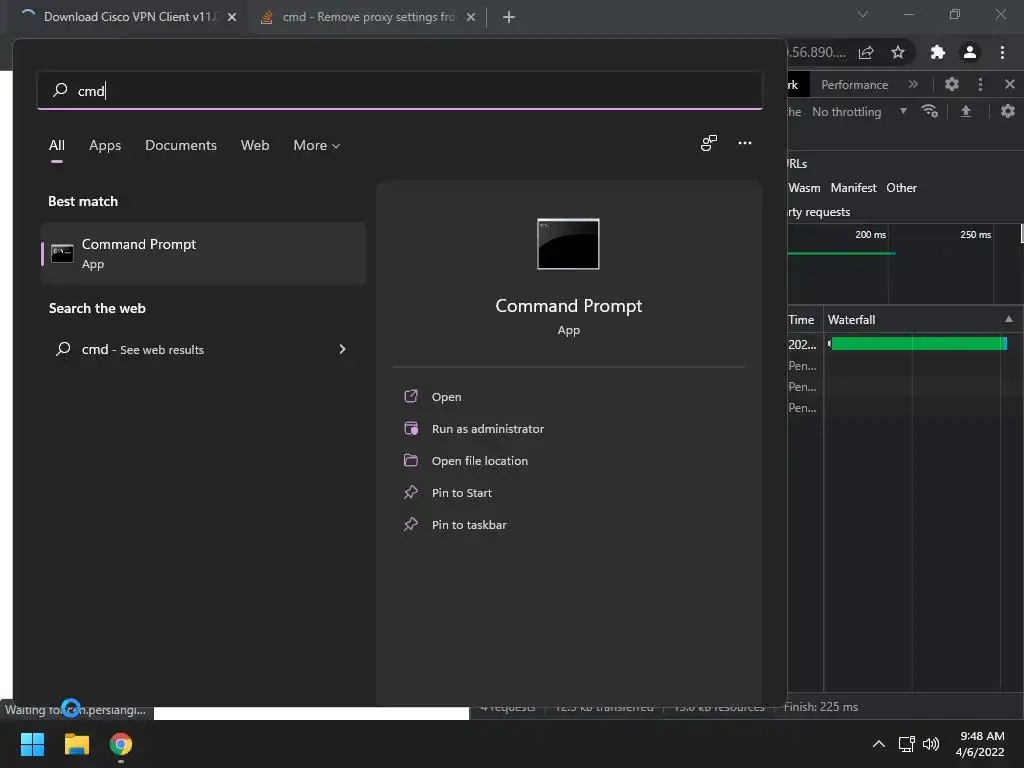Viewport: 1024px width, 768px height.
Task: Open the clock showing 9:48 AM
Action: click(x=980, y=744)
